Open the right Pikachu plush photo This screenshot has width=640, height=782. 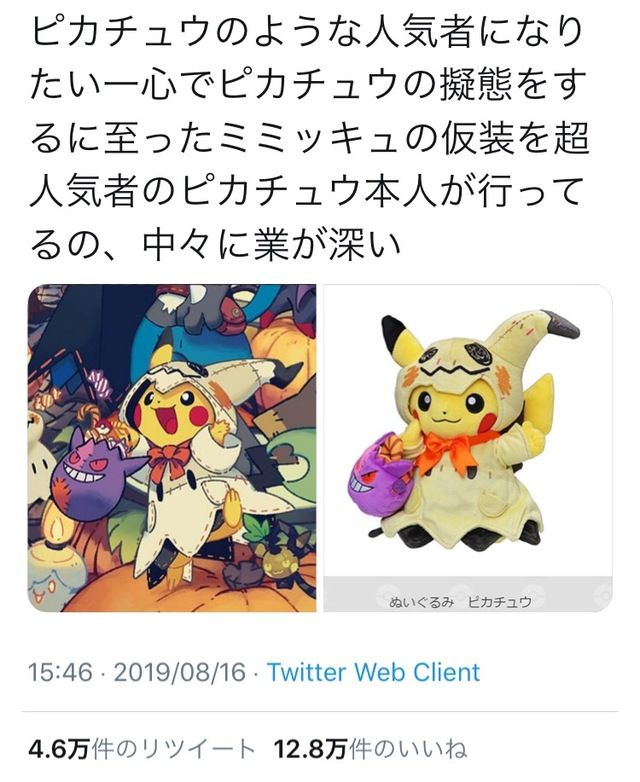pos(468,448)
